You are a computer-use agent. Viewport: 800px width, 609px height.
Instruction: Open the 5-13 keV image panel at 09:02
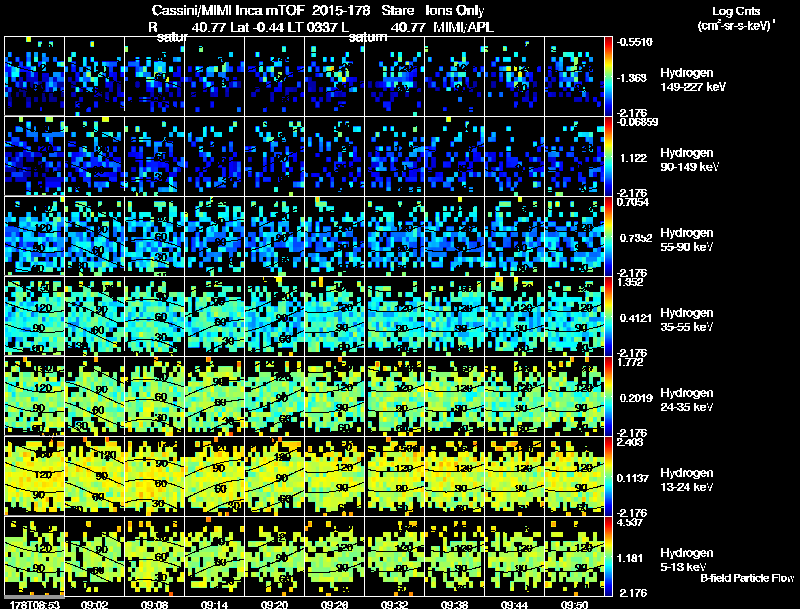[x=94, y=556]
